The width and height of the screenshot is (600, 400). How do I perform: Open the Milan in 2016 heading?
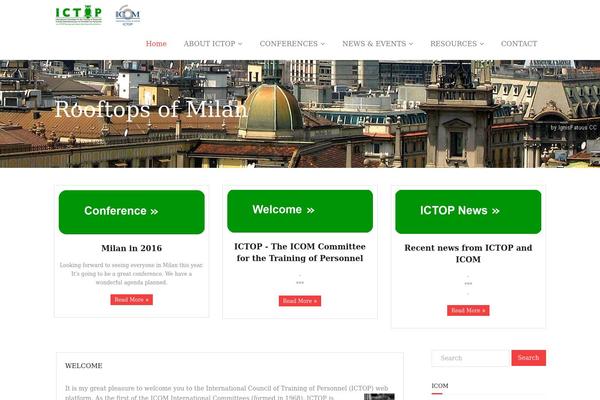tap(132, 248)
